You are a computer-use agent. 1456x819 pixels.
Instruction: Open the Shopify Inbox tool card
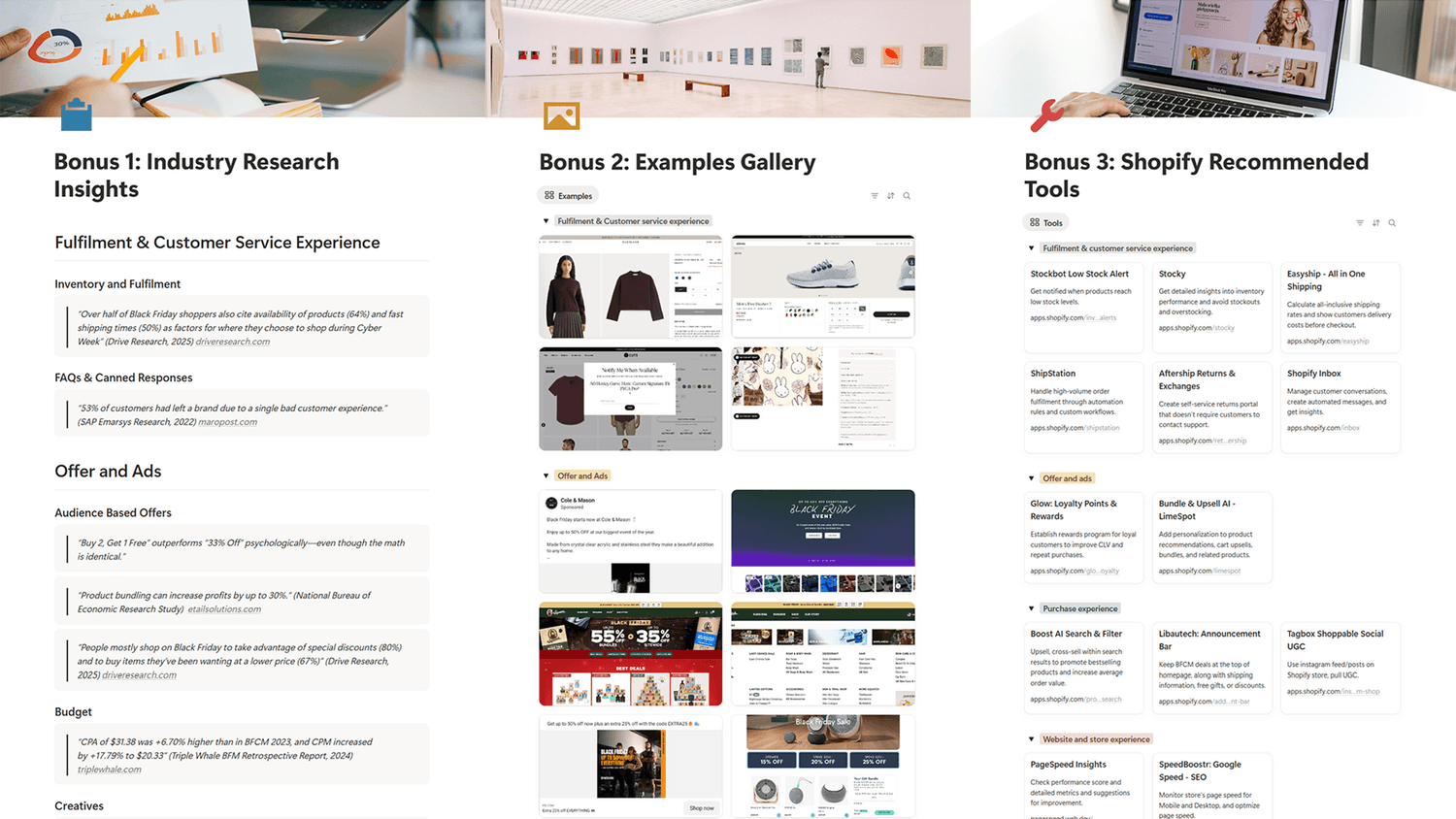[1340, 408]
